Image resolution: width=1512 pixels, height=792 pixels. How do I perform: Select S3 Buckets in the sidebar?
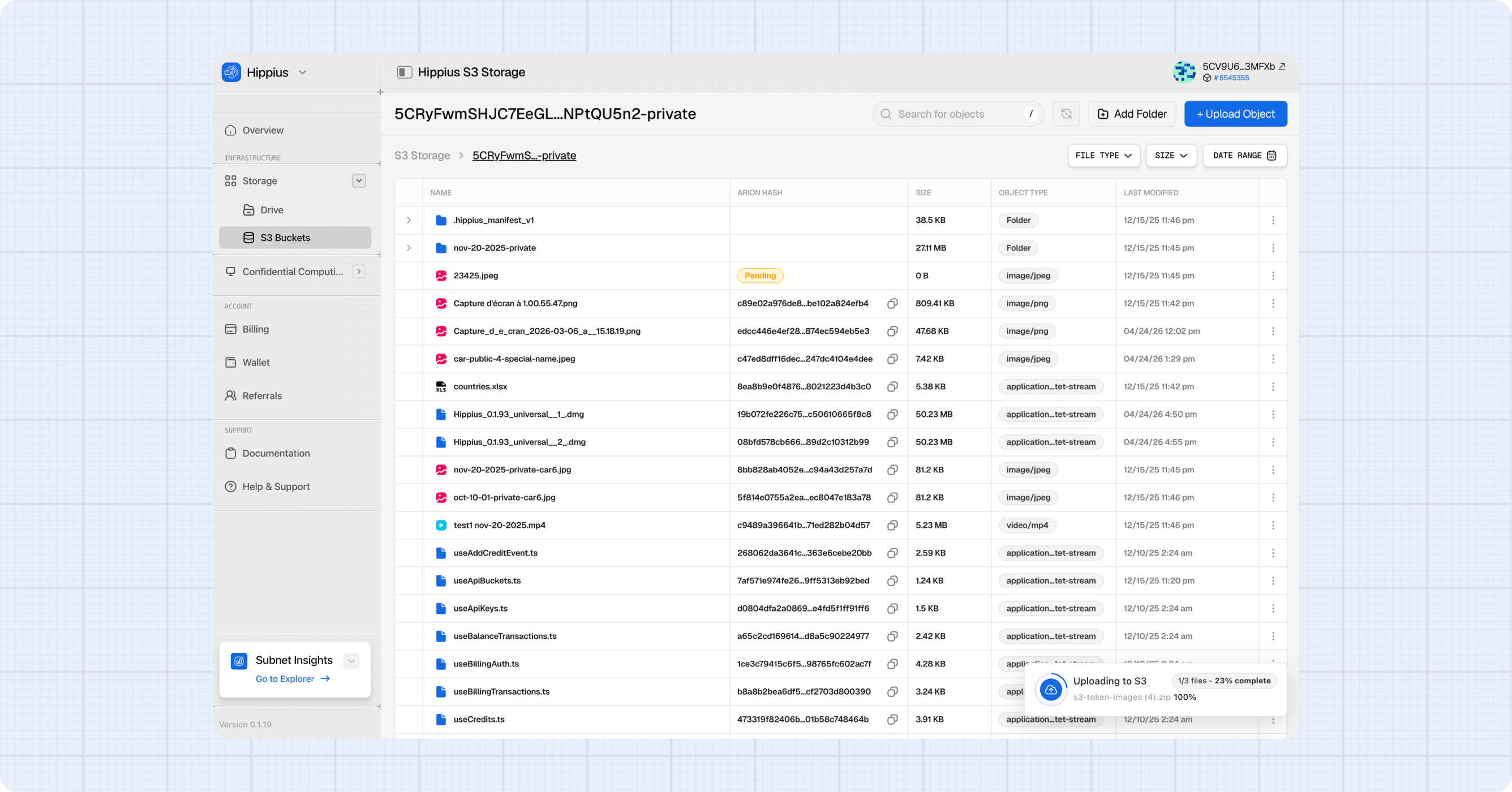point(295,238)
